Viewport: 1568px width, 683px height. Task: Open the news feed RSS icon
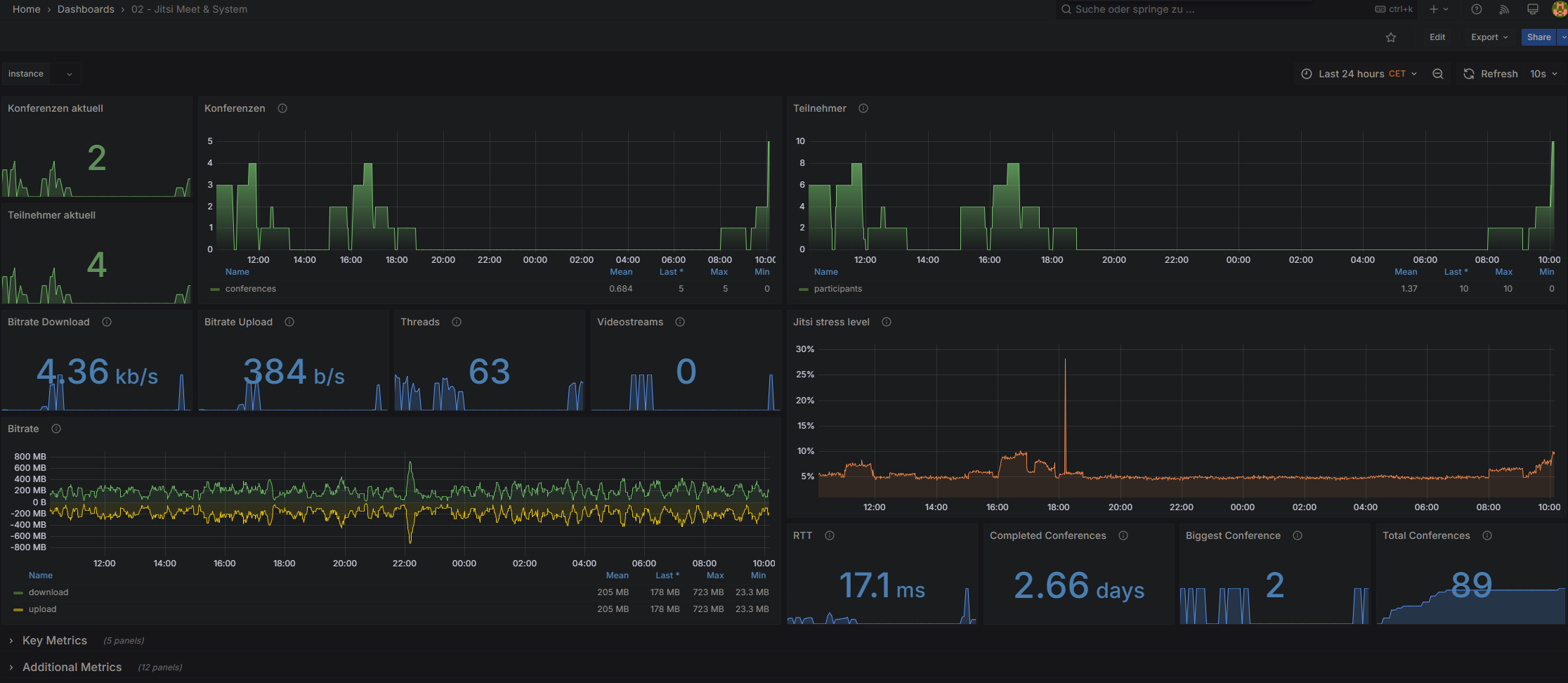pyautogui.click(x=1504, y=9)
